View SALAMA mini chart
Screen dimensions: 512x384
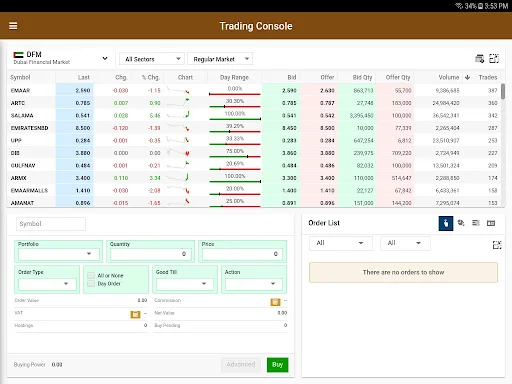178,115
